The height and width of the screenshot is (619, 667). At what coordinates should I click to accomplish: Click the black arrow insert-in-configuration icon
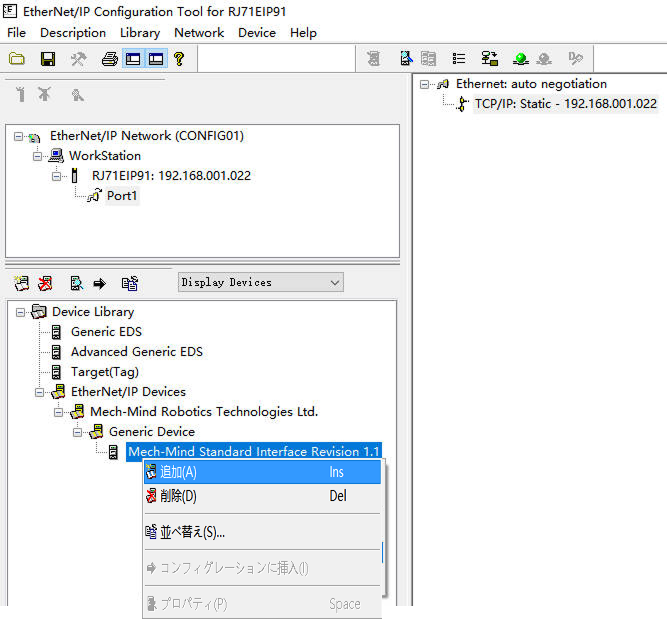tap(100, 283)
